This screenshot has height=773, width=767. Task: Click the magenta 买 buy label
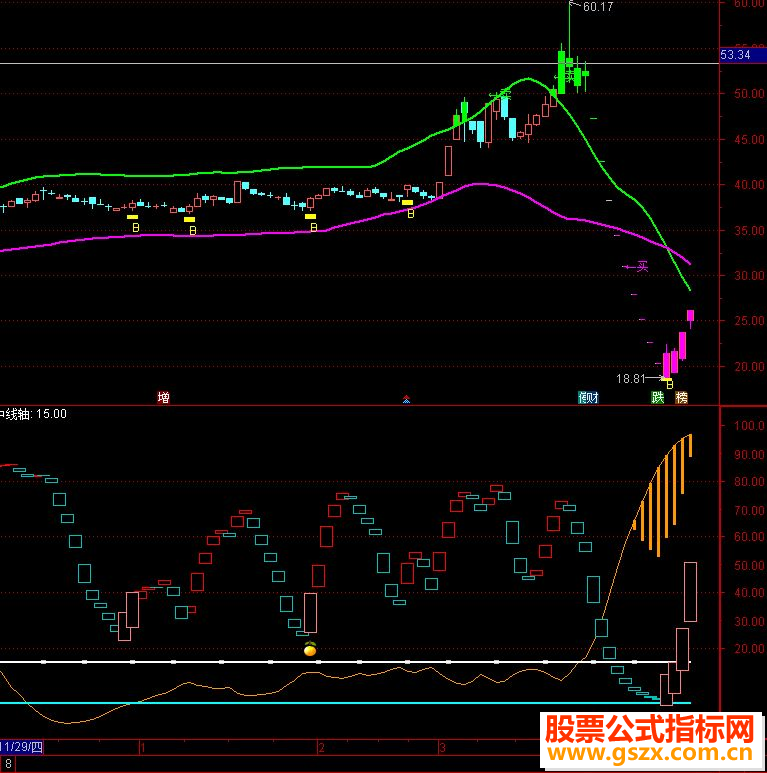pyautogui.click(x=642, y=267)
